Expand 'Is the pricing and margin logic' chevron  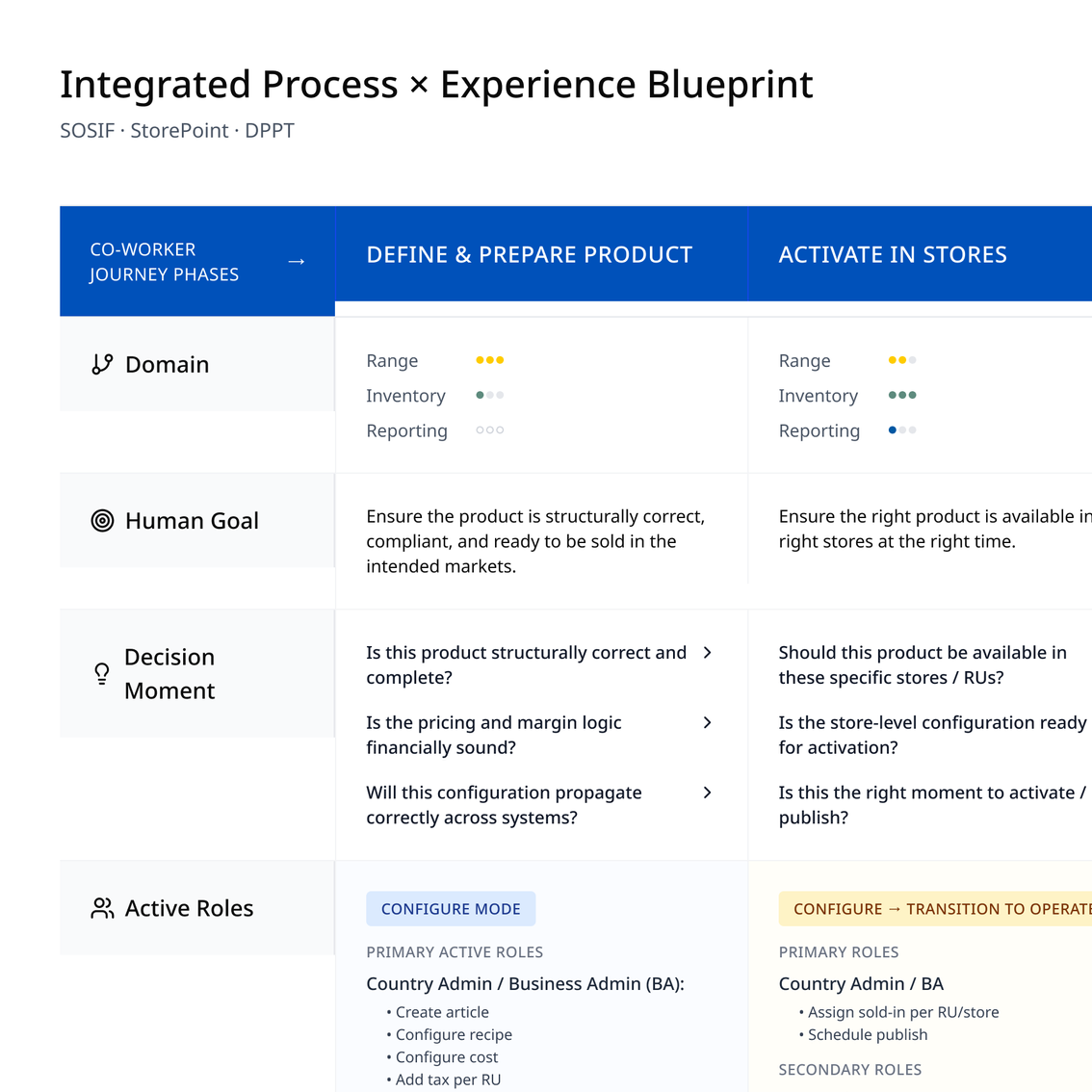[x=707, y=722]
